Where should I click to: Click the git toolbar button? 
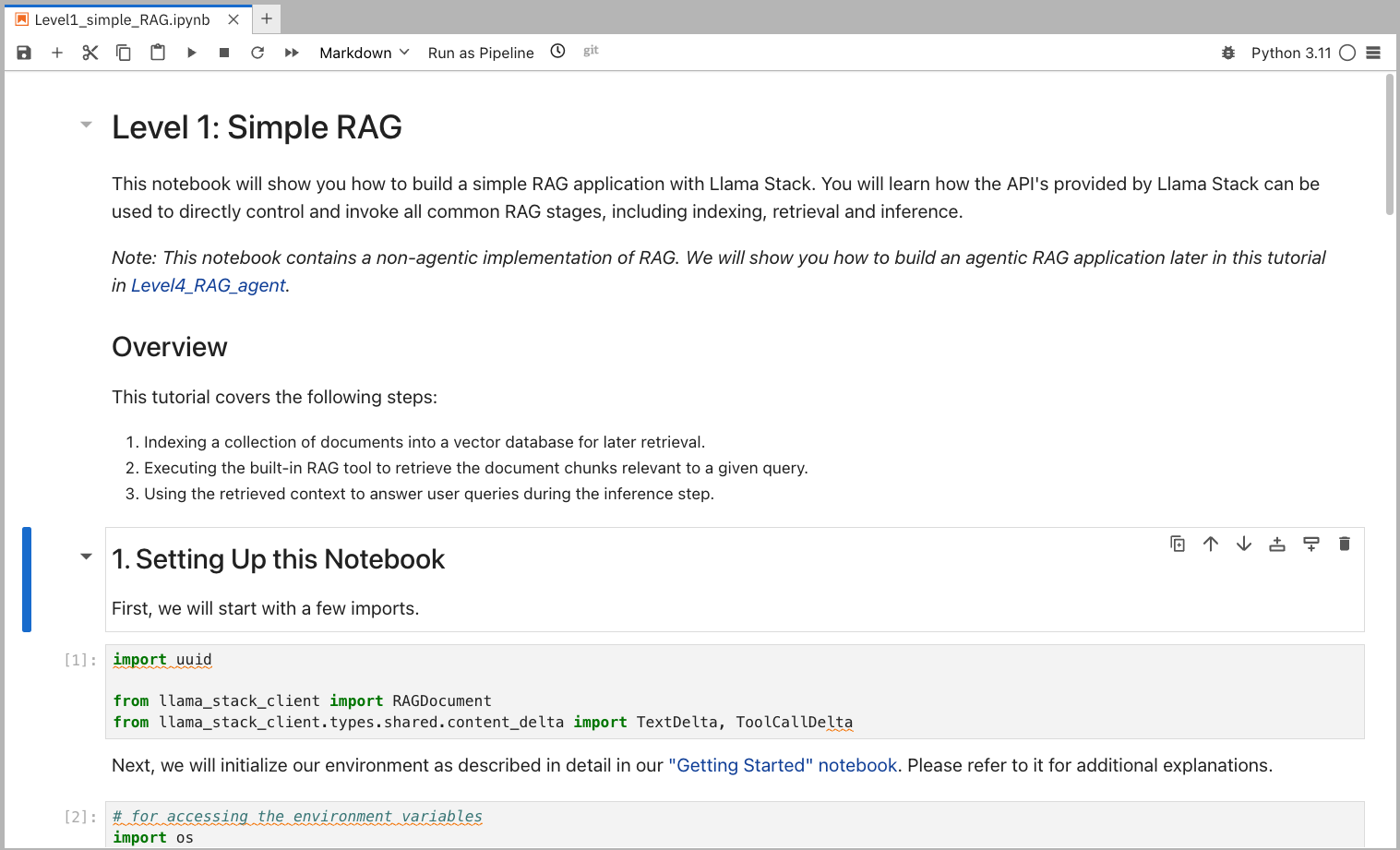click(591, 51)
